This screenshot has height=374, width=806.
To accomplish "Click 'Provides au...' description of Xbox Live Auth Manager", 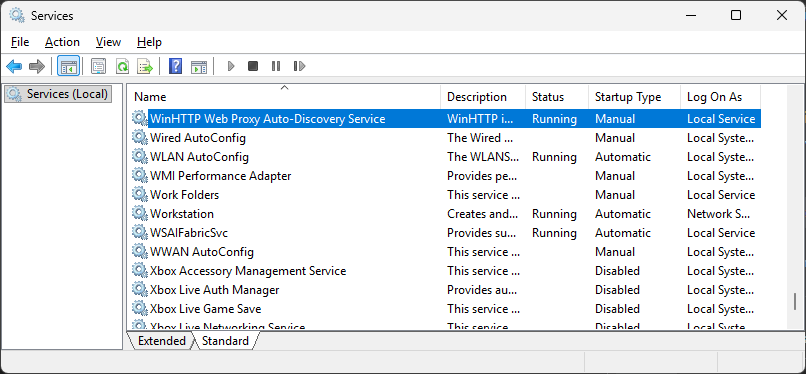I will pyautogui.click(x=482, y=290).
